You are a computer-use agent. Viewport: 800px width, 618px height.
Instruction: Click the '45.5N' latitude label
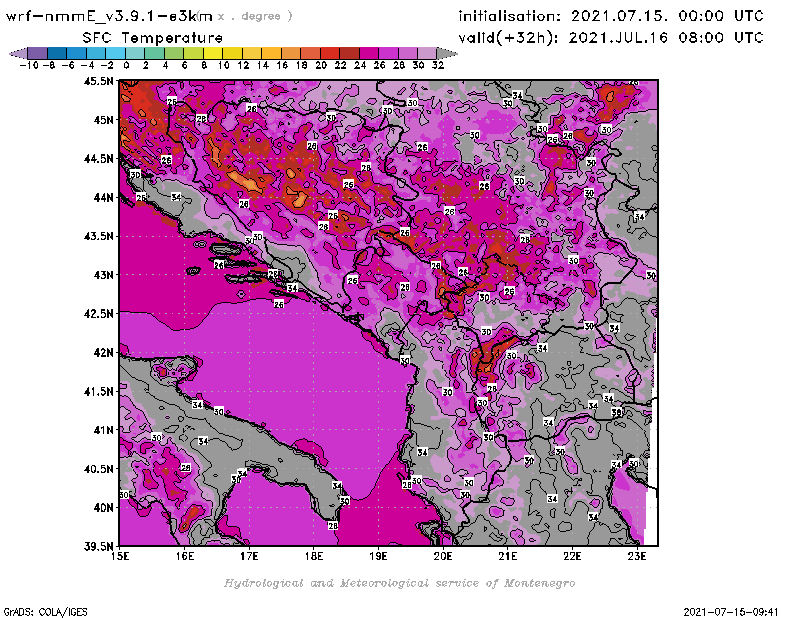point(99,81)
